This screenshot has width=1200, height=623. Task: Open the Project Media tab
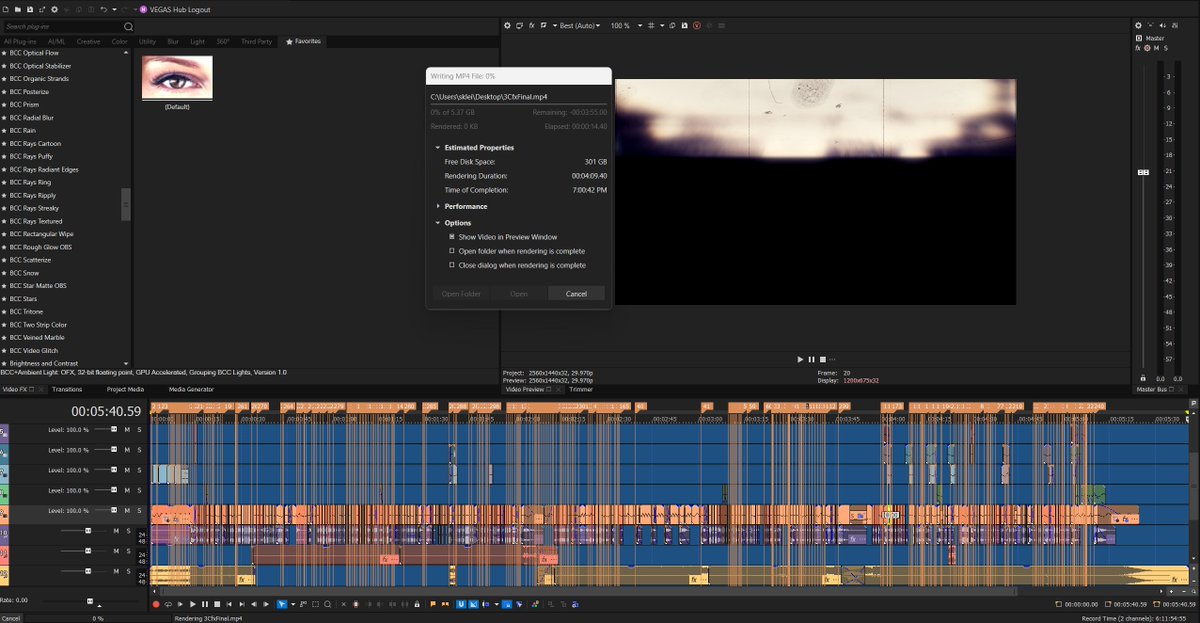pos(125,389)
